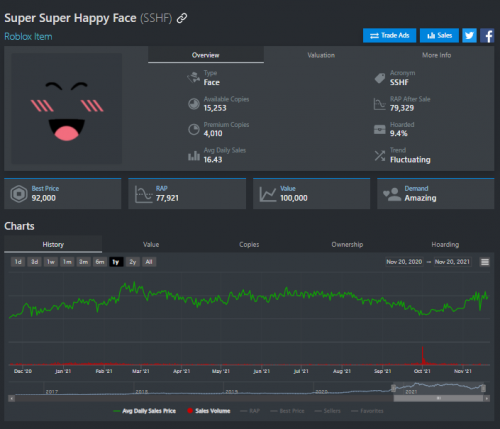The width and height of the screenshot is (500, 429).
Task: Set chart range to 6m
Action: coord(100,262)
